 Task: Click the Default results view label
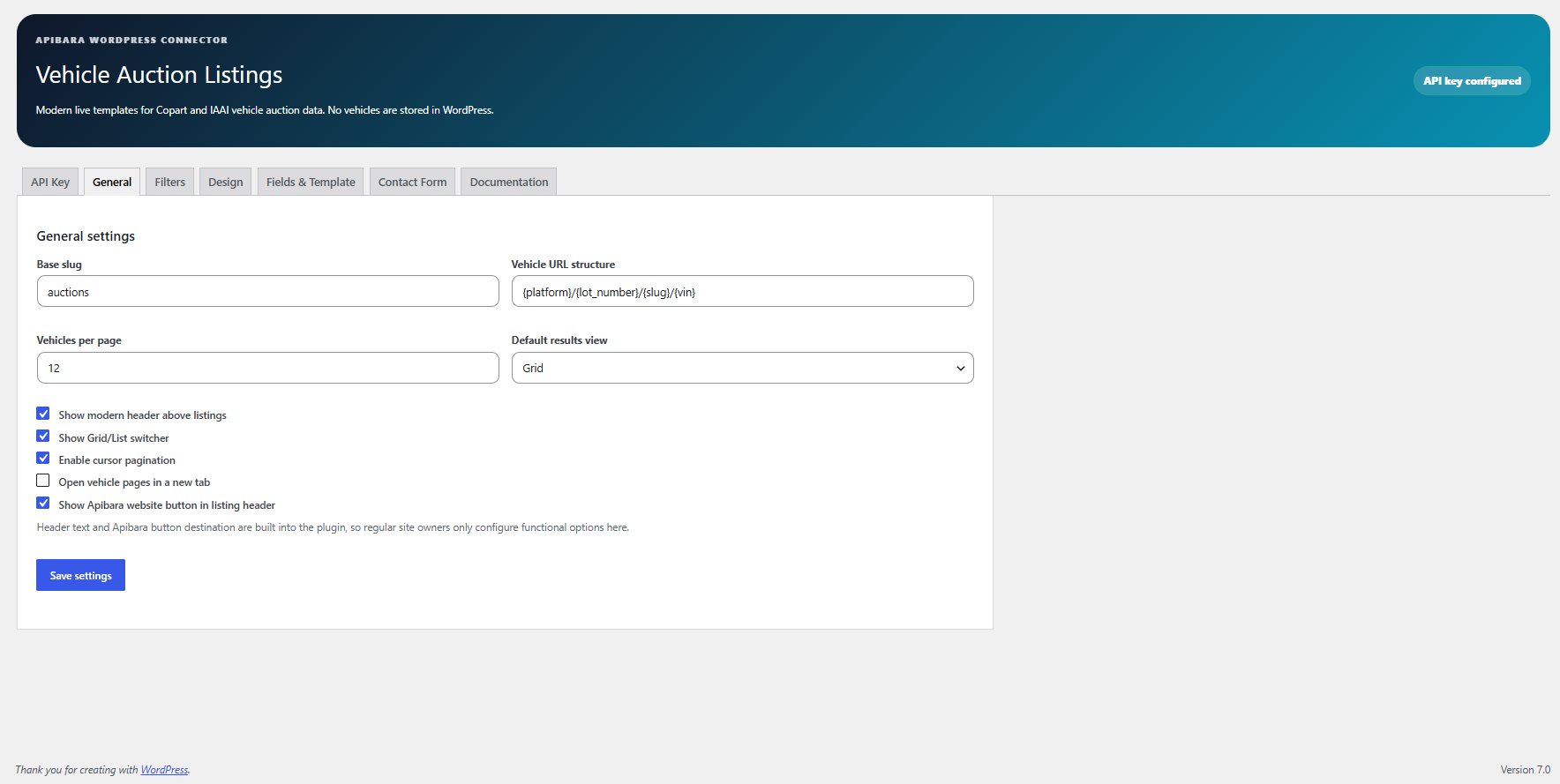[x=559, y=340]
